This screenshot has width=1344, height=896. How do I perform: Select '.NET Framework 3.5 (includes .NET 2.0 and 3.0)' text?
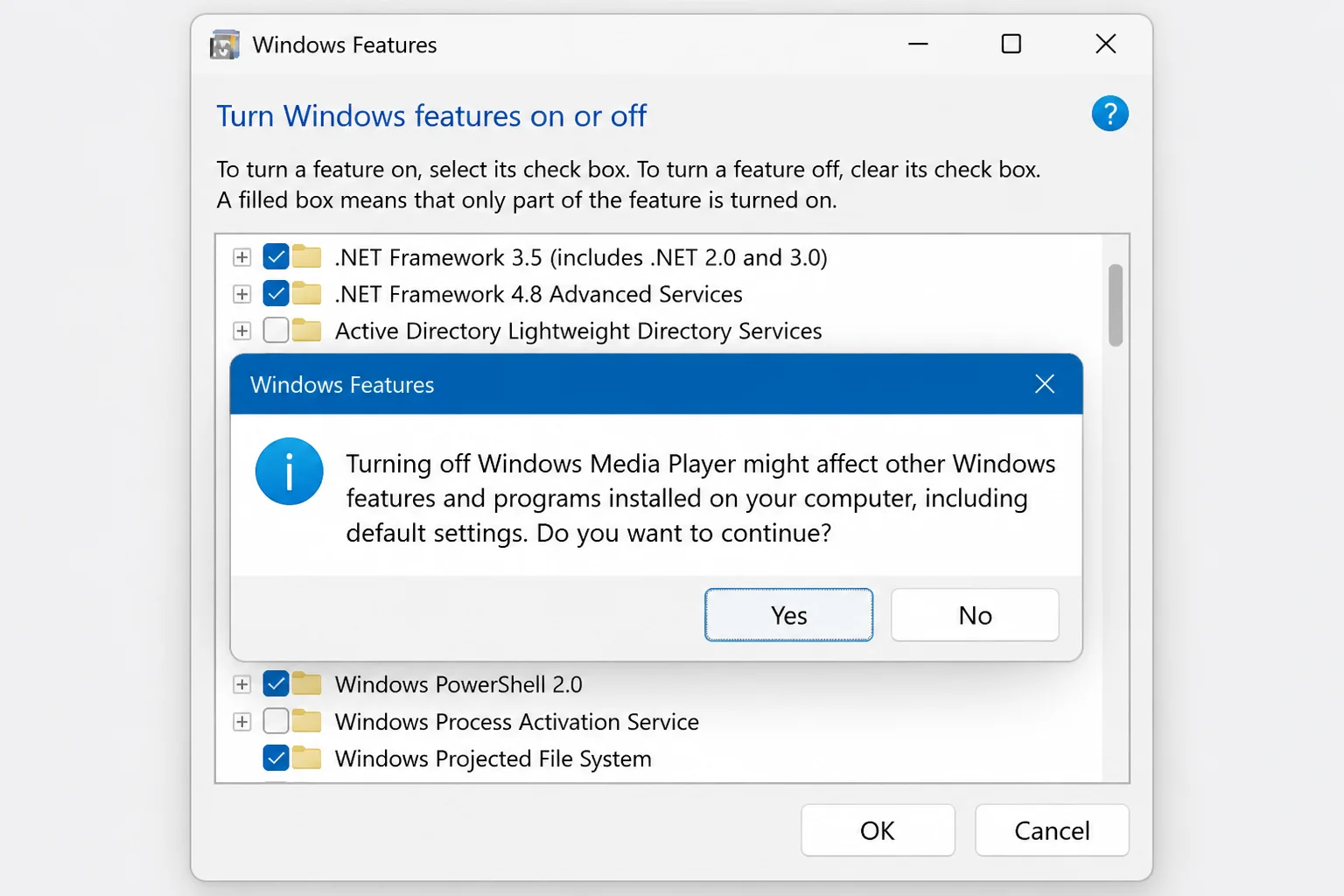pos(581,257)
